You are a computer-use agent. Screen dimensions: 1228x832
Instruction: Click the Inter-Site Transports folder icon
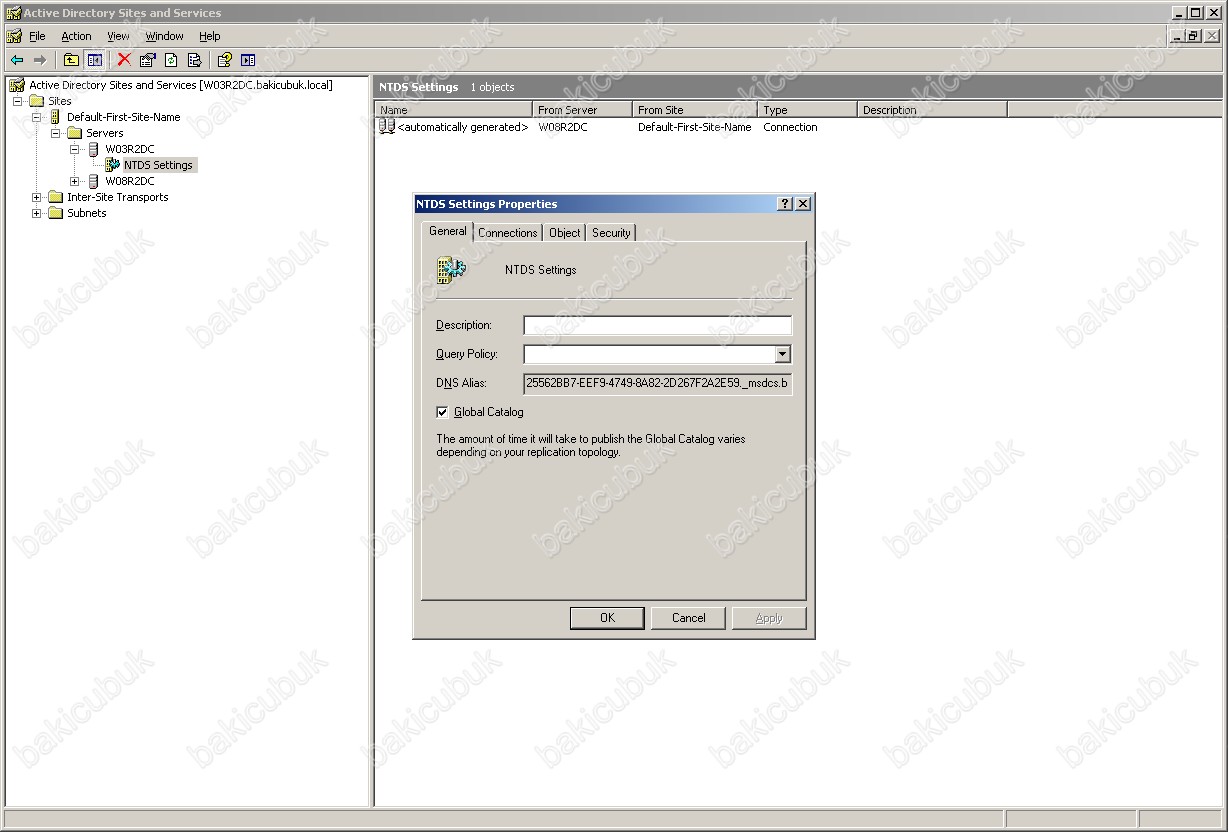click(56, 197)
